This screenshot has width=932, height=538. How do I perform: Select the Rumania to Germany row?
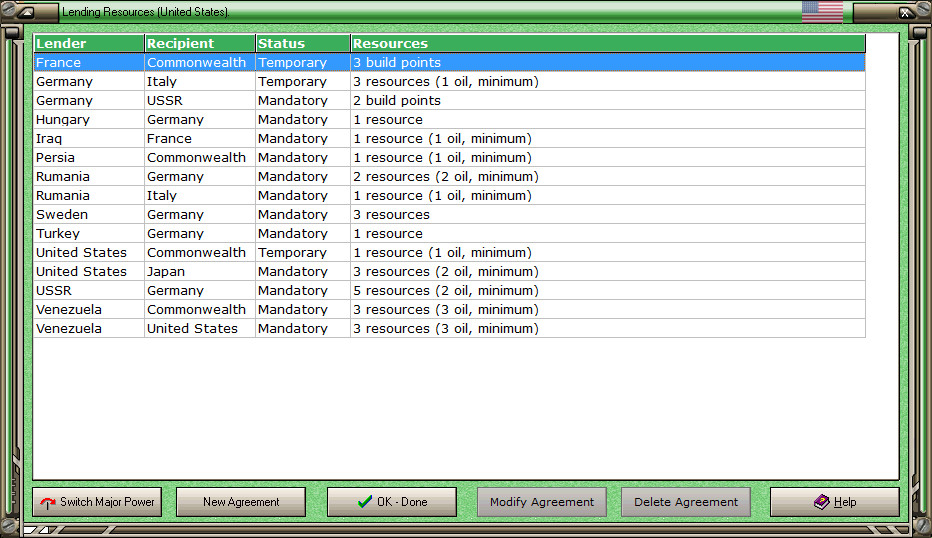(449, 177)
